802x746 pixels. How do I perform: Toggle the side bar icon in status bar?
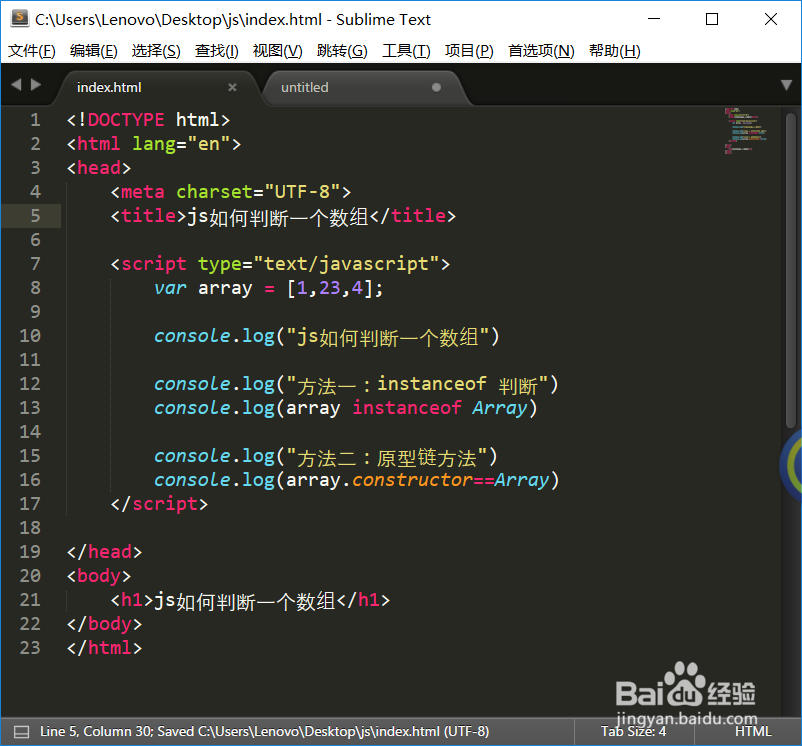point(21,732)
